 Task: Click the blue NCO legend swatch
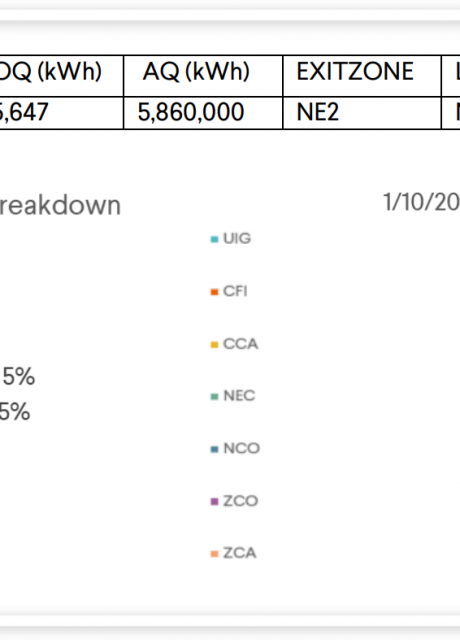tap(214, 449)
